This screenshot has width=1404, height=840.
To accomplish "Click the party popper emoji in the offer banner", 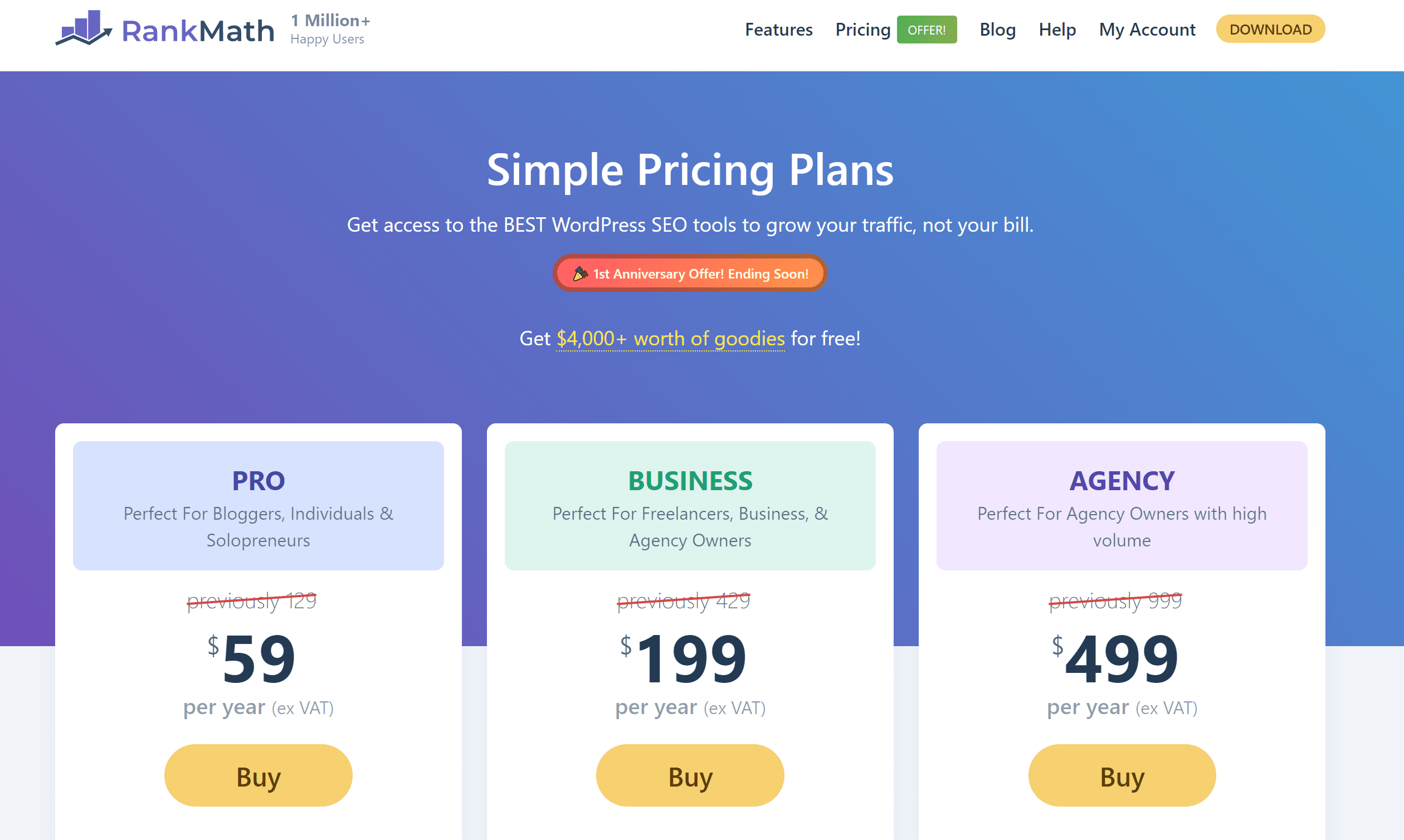I will click(x=581, y=274).
